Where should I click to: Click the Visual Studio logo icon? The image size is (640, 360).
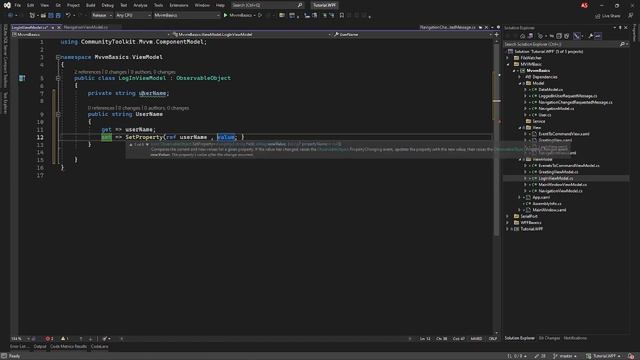pos(7,5)
